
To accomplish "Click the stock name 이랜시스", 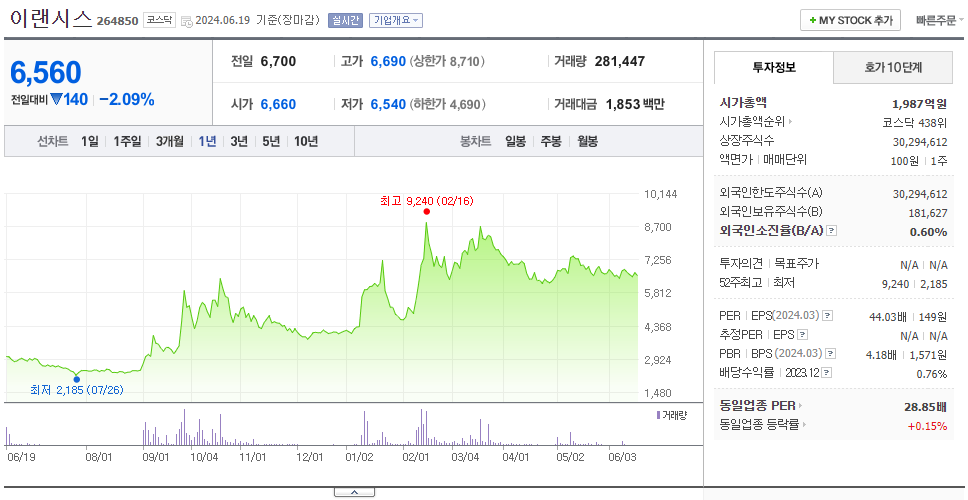I will [50, 19].
